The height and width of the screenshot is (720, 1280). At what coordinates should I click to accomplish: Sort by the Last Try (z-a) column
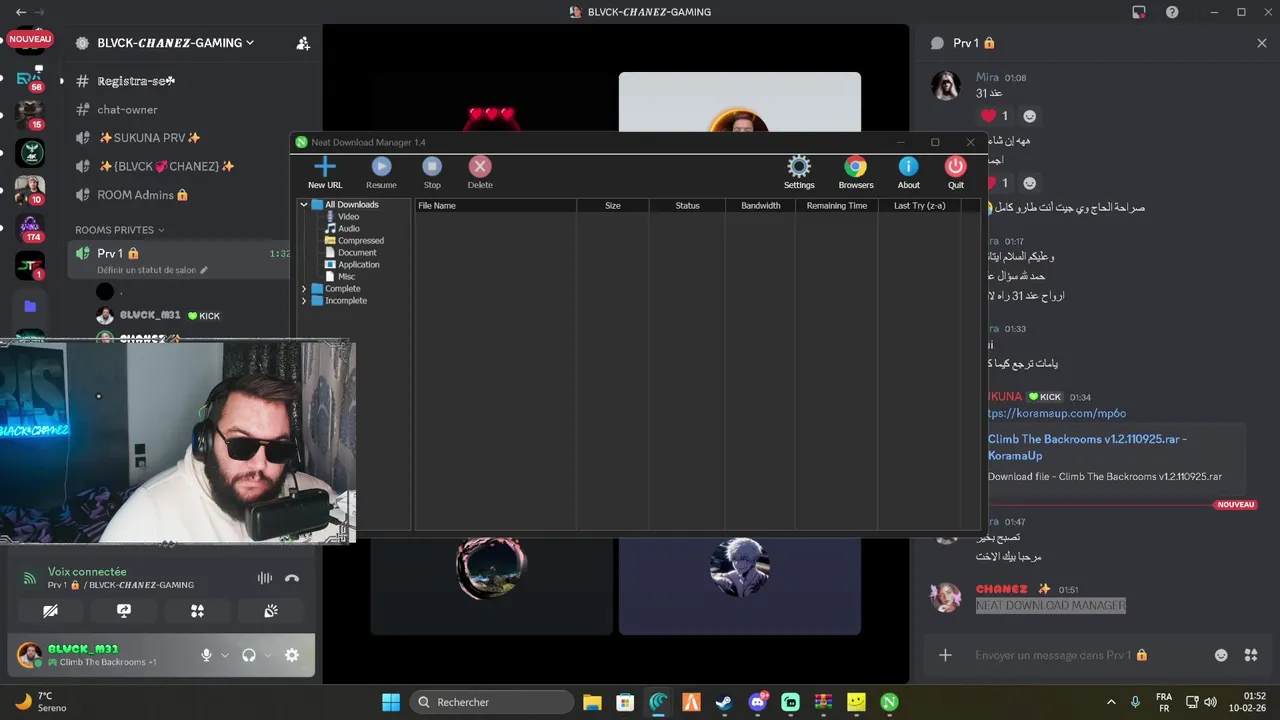click(919, 205)
